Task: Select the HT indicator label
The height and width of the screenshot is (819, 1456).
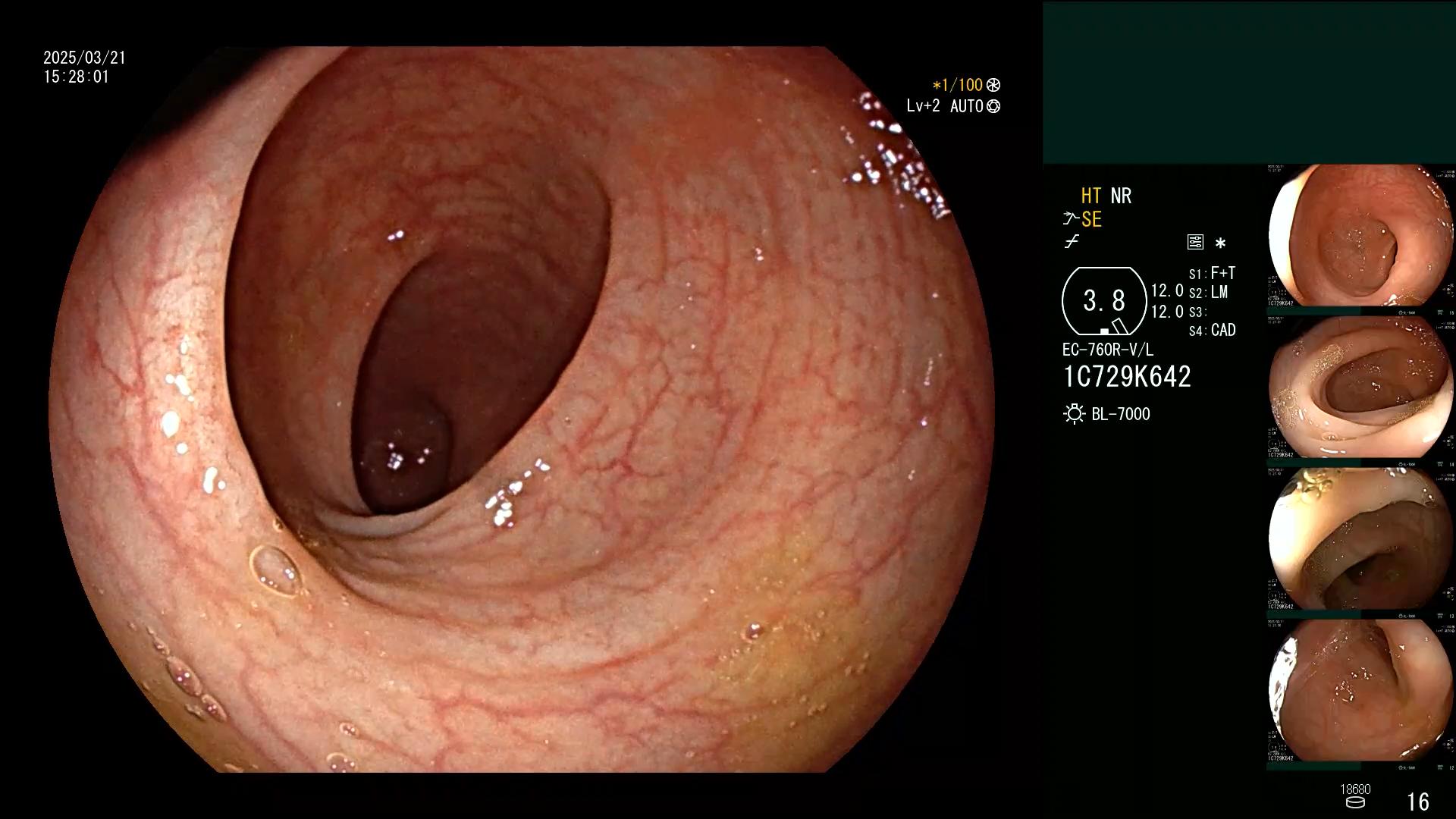Action: (1091, 196)
